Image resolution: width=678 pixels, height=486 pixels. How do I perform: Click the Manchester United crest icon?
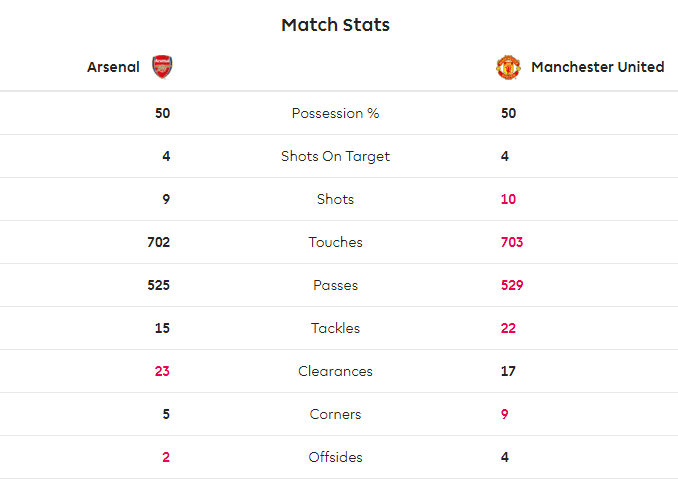(x=509, y=67)
